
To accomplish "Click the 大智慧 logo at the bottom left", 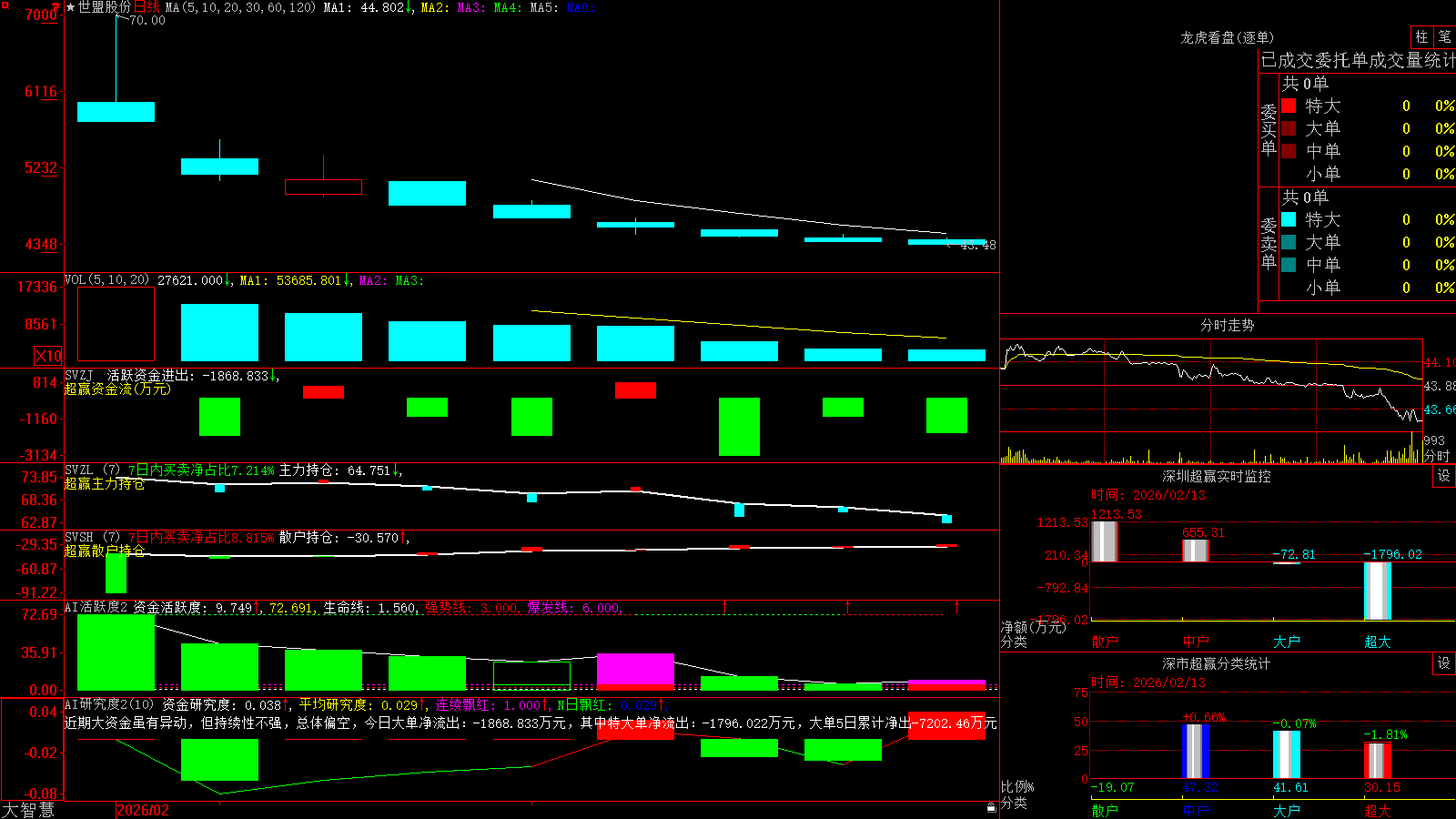I will 28,809.
